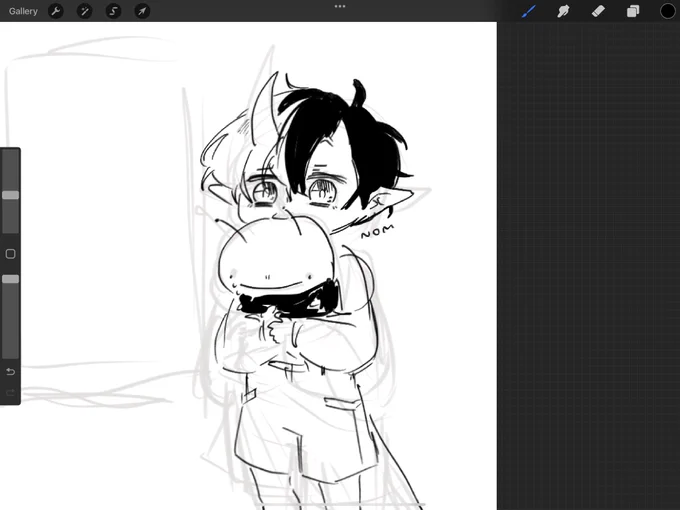
Task: Select the Eraser tool
Action: [x=598, y=11]
